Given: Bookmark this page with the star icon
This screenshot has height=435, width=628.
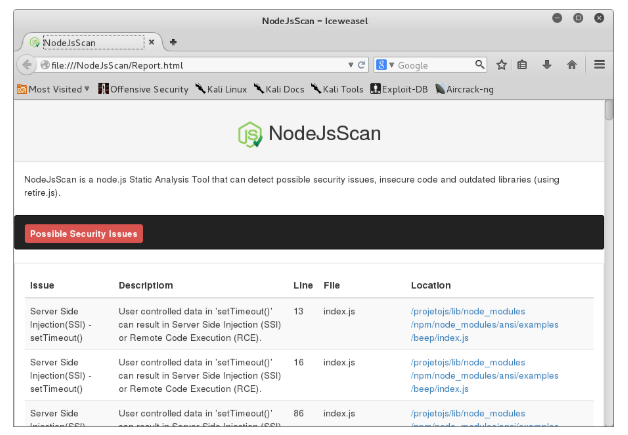Looking at the screenshot, I should 501,64.
